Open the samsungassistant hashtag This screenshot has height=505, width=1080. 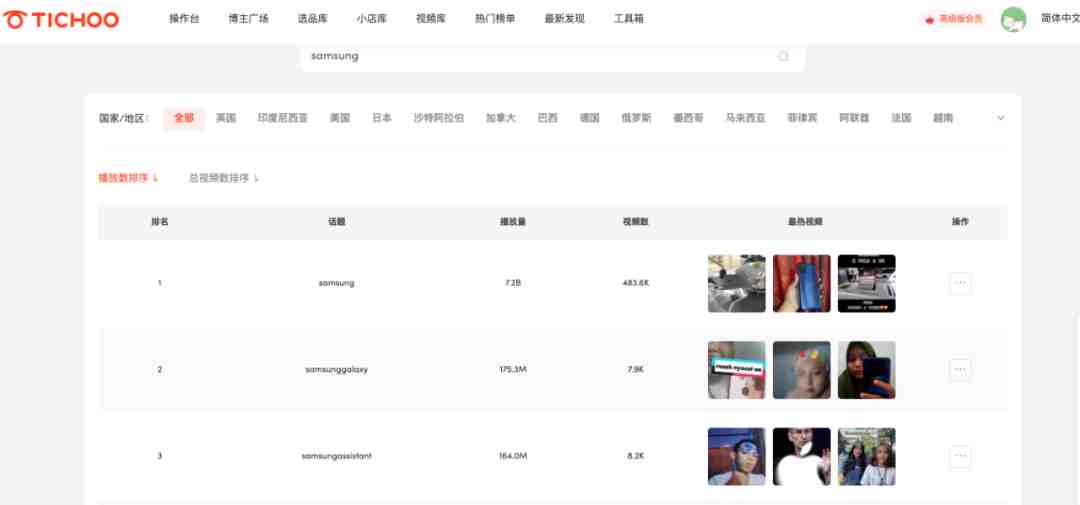tap(336, 455)
